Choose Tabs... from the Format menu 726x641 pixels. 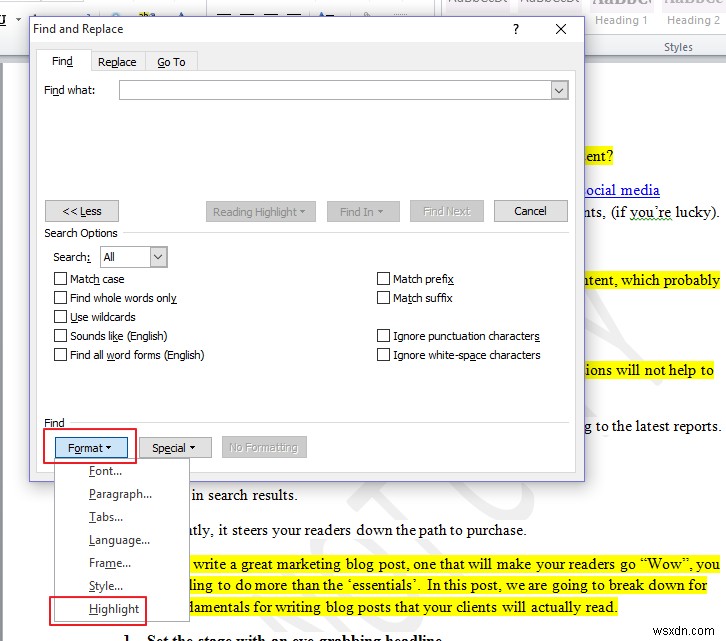[x=122, y=517]
